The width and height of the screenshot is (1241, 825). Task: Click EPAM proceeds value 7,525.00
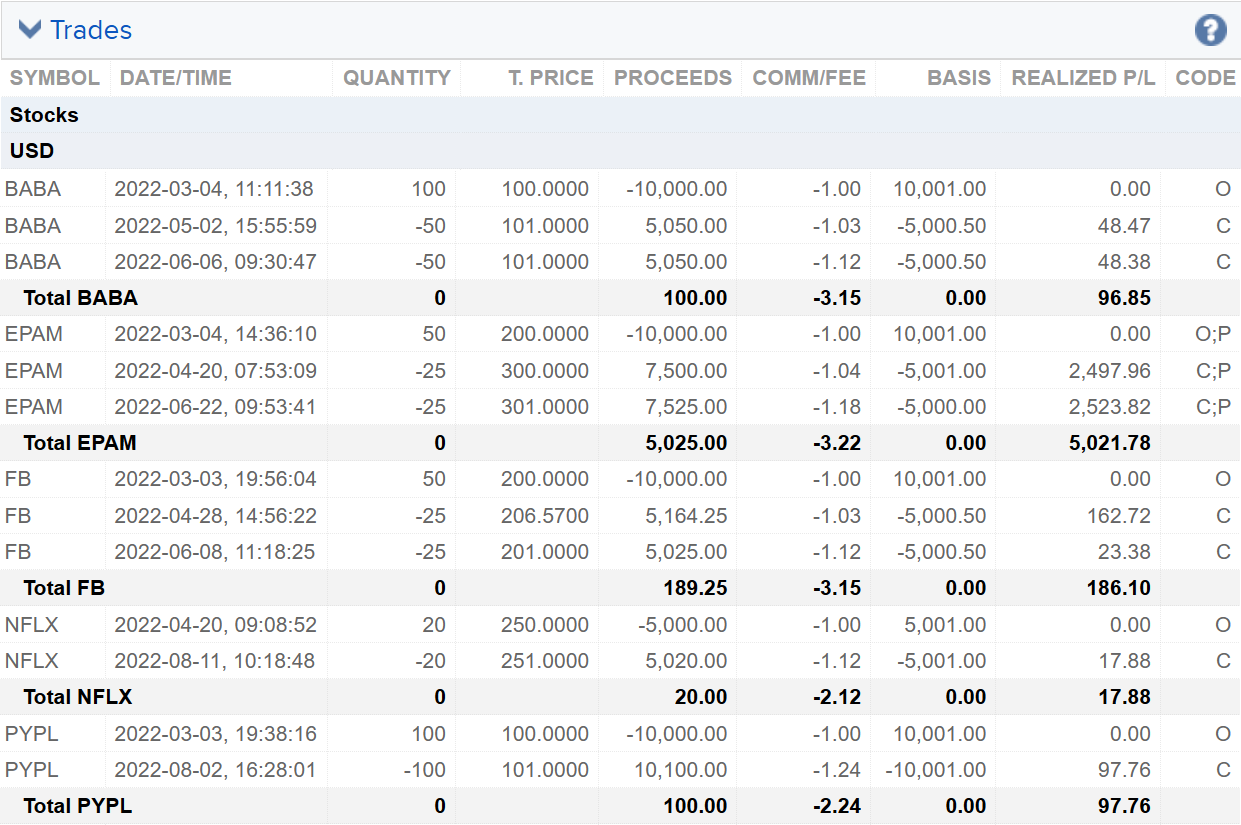(x=687, y=407)
